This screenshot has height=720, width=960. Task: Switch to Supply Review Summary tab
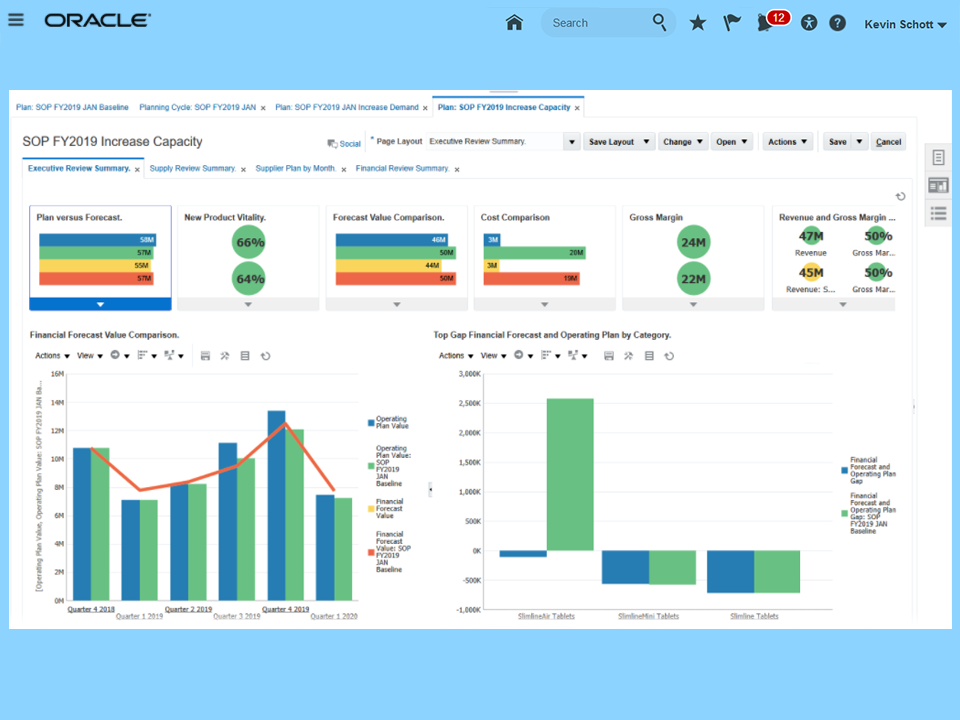[192, 168]
